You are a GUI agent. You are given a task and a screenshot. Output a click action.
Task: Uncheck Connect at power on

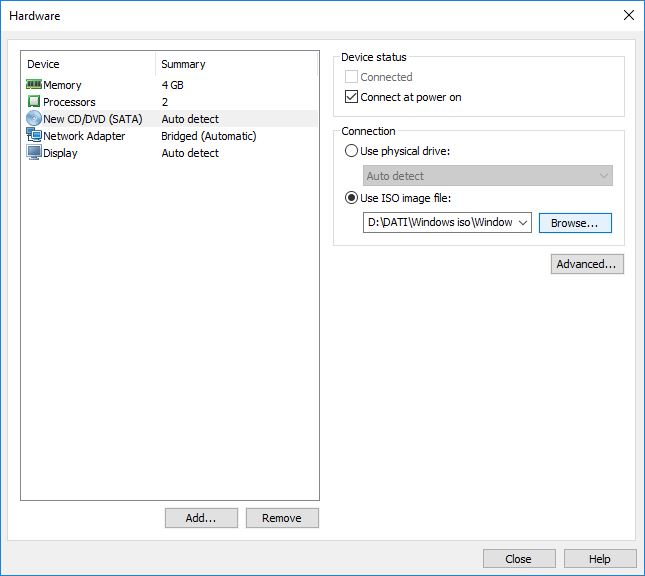[351, 97]
